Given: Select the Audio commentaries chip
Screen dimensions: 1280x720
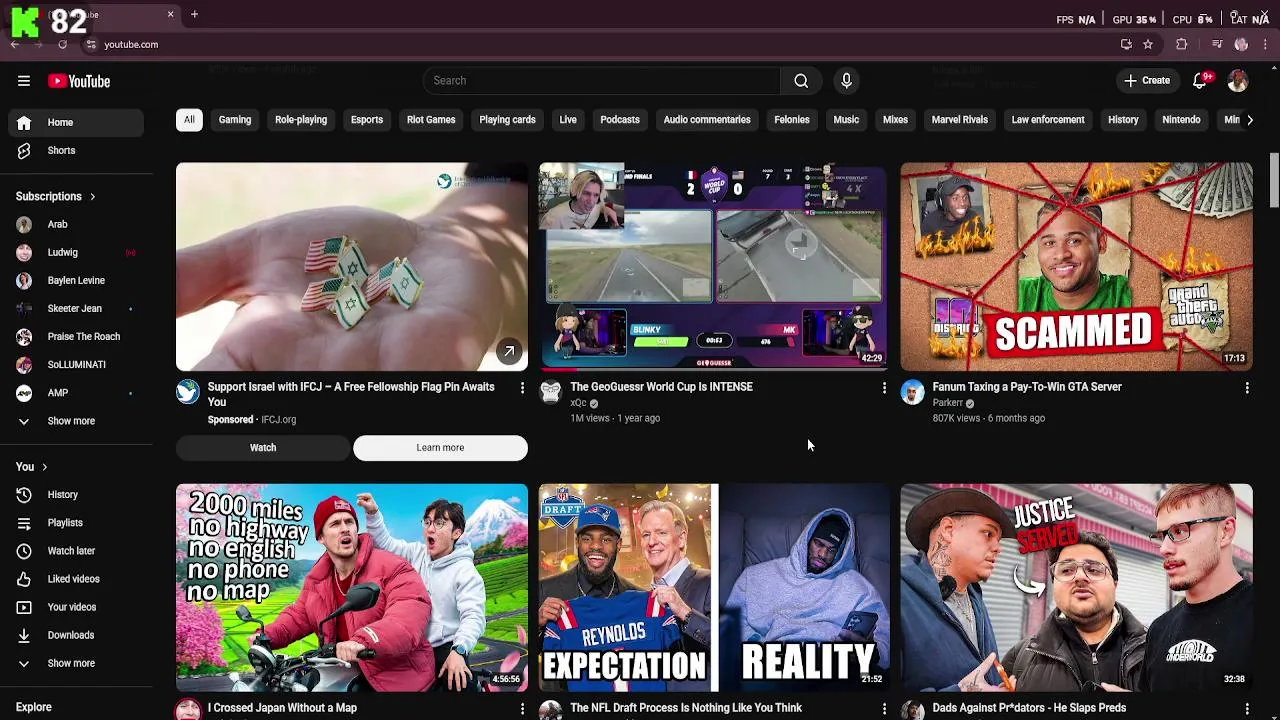Looking at the screenshot, I should click(x=707, y=120).
